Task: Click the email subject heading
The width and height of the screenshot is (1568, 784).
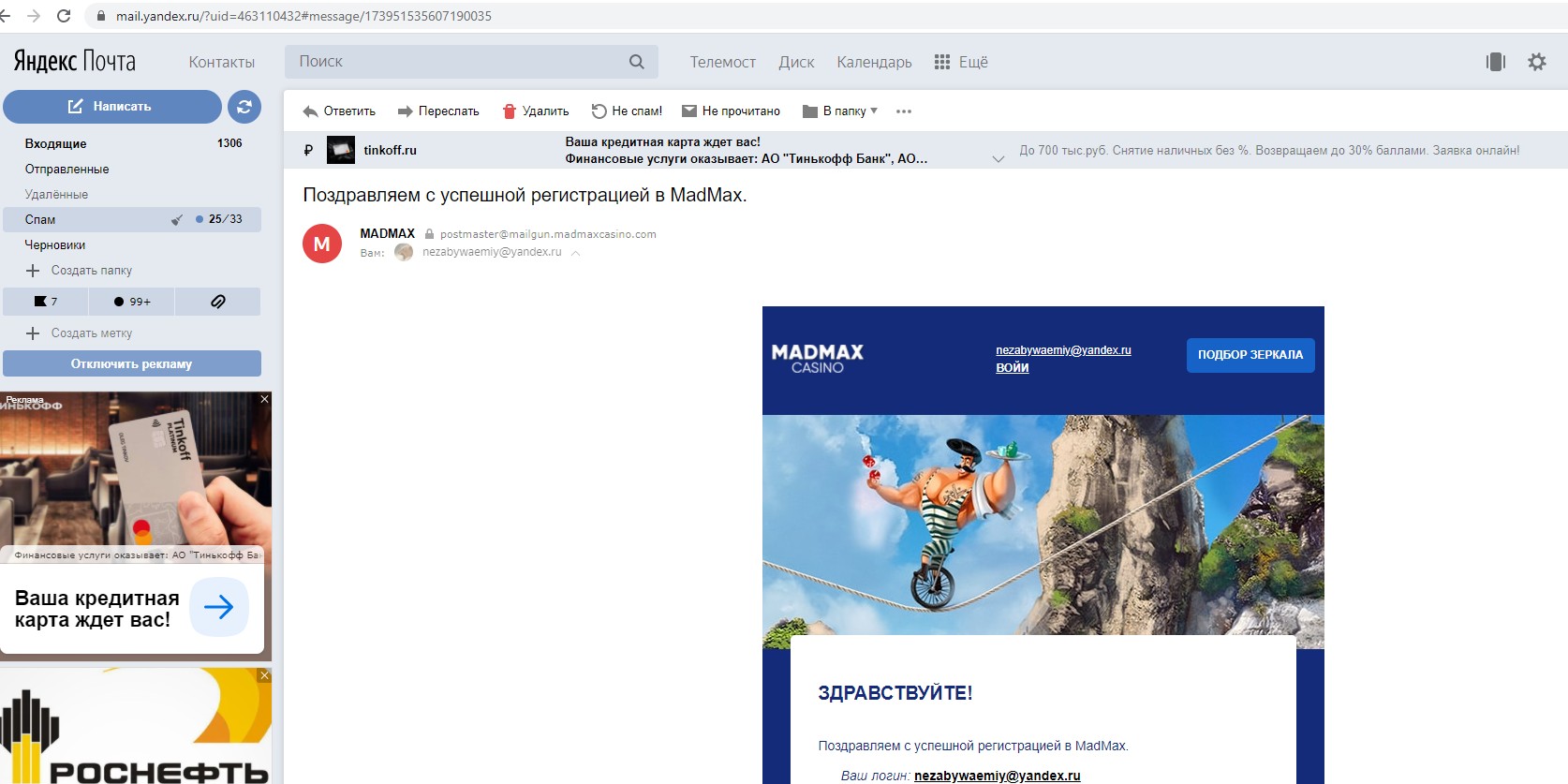Action: 525,195
